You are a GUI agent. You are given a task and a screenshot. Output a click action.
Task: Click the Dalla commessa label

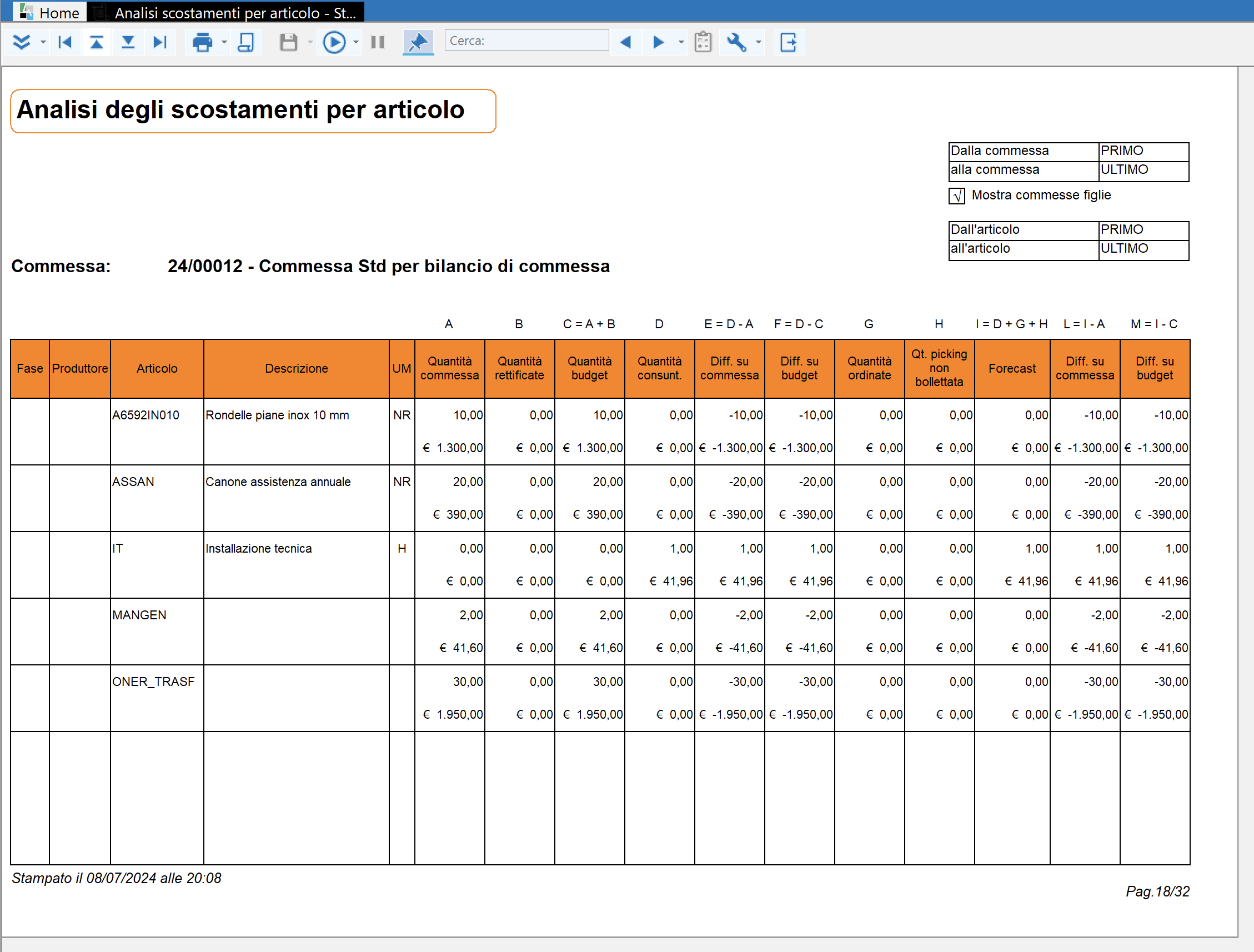[1000, 151]
